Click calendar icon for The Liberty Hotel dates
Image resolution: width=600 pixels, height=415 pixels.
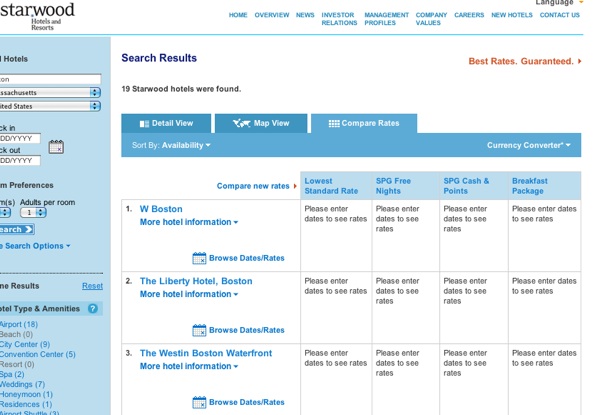pyautogui.click(x=199, y=330)
